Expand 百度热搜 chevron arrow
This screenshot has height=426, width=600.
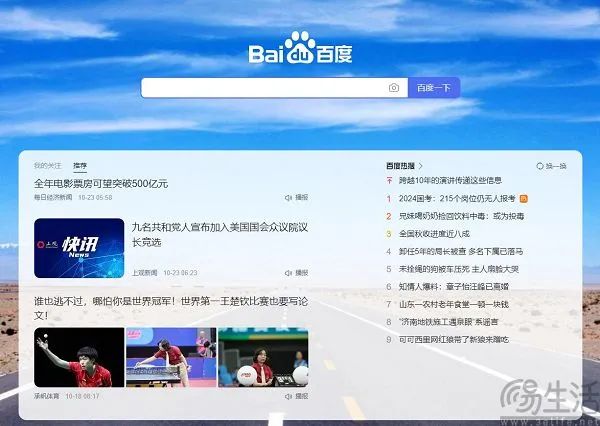coord(421,166)
